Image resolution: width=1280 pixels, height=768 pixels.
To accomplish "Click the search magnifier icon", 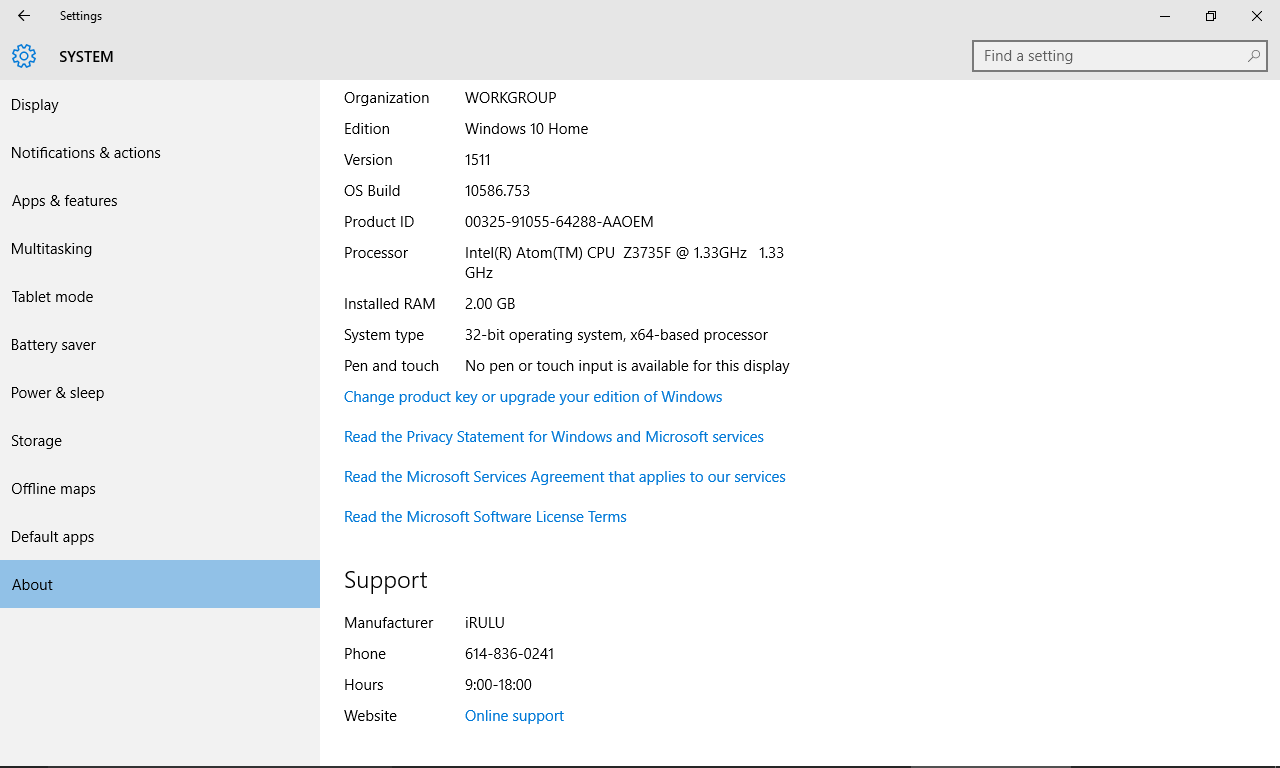I will [1253, 56].
